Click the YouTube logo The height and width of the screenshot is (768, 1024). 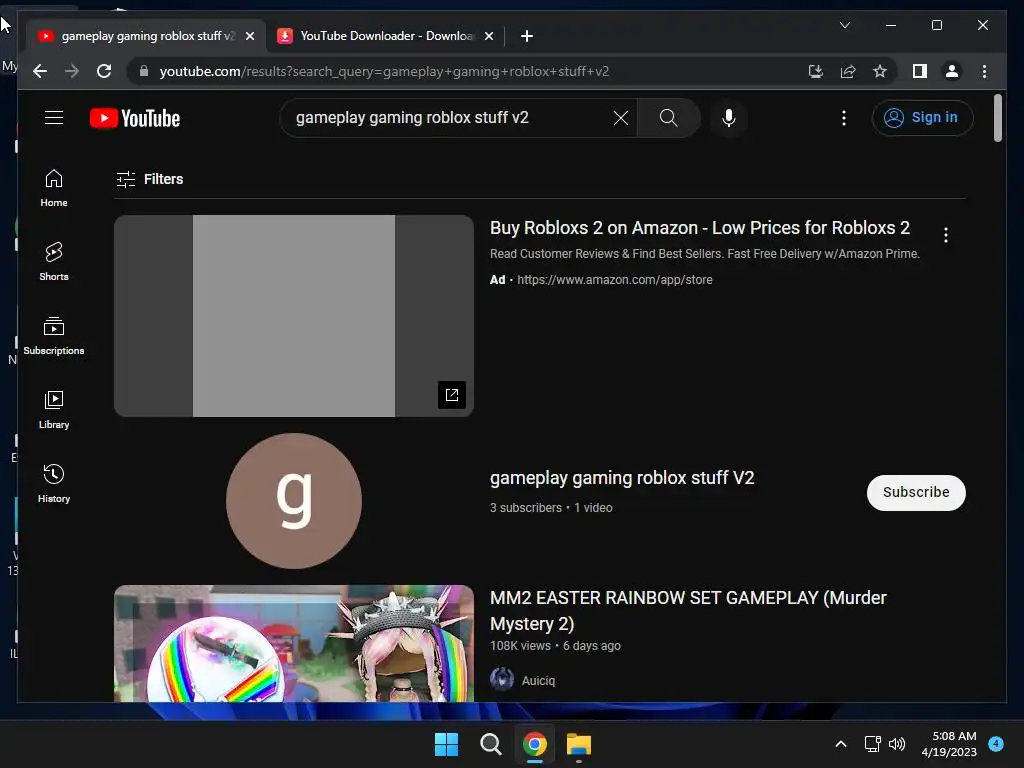pyautogui.click(x=135, y=118)
